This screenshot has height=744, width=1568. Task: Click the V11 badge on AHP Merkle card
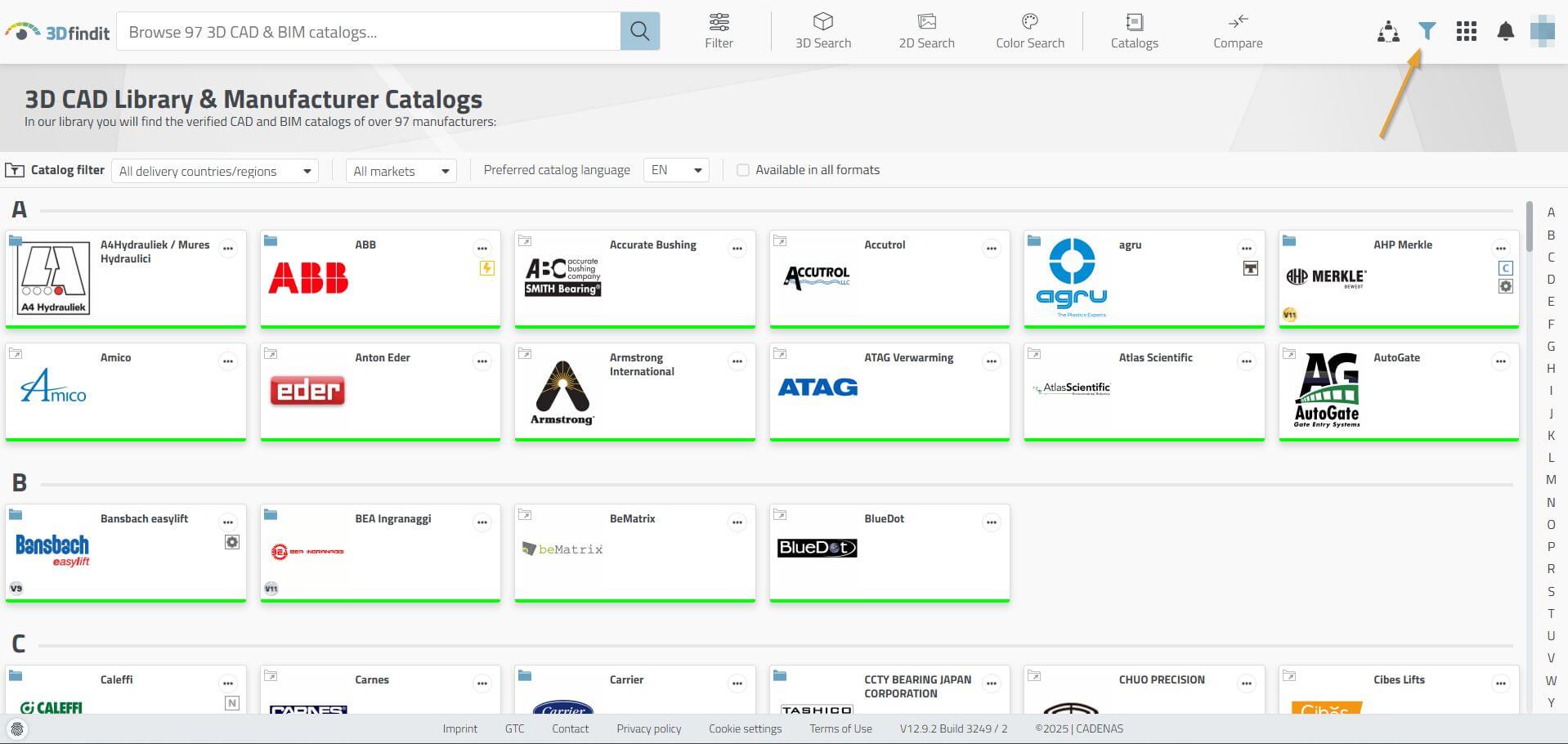(1290, 314)
